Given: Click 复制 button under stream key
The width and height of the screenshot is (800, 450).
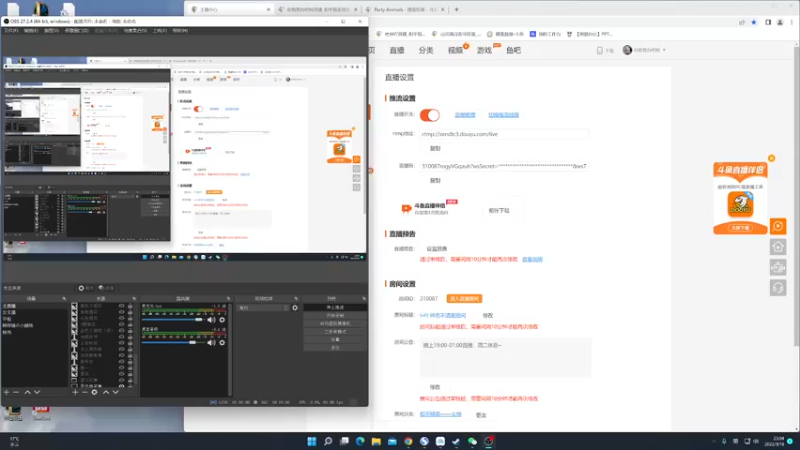Looking at the screenshot, I should click(x=435, y=181).
